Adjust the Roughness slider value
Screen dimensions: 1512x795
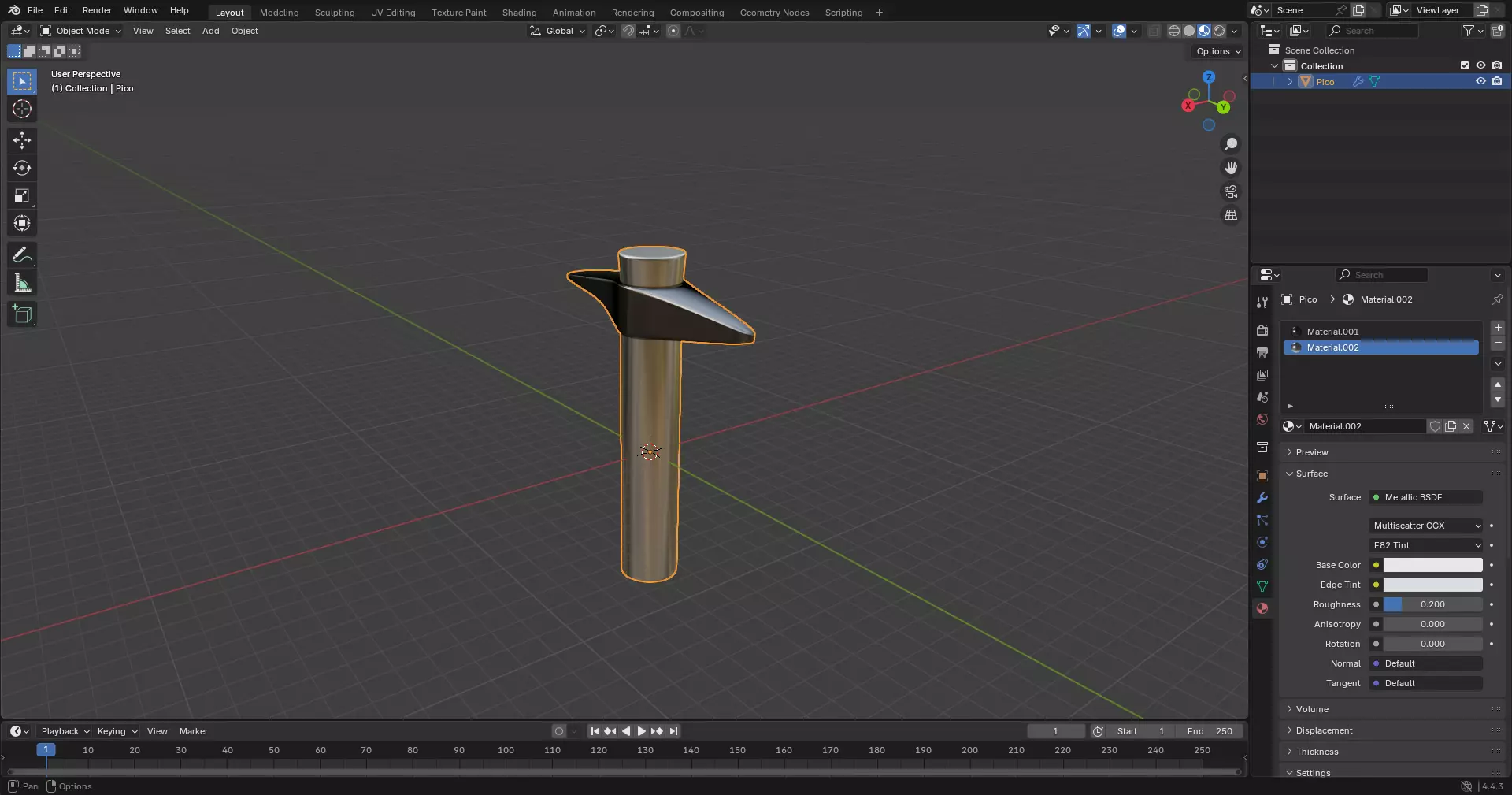point(1432,604)
